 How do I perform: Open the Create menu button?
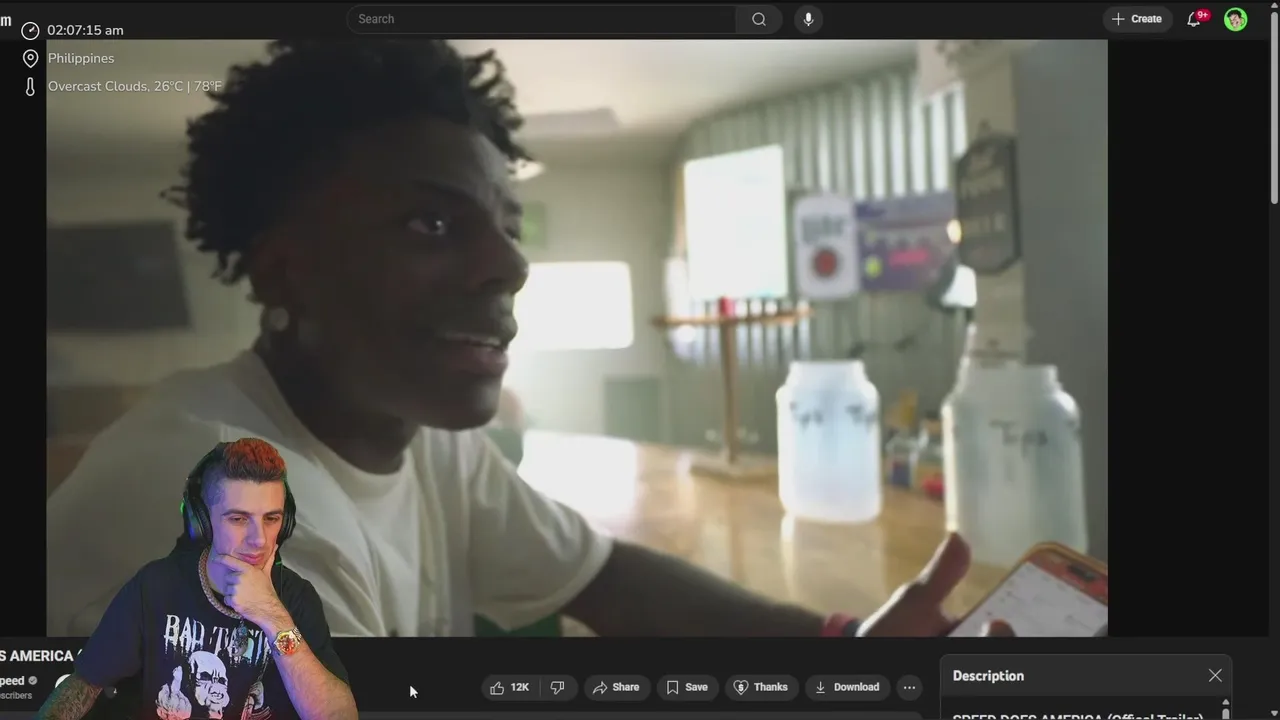click(1137, 19)
